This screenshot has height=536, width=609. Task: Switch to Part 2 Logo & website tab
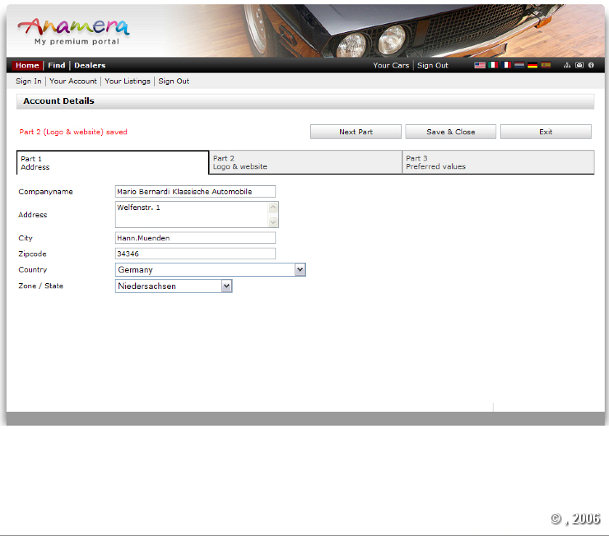coord(305,162)
